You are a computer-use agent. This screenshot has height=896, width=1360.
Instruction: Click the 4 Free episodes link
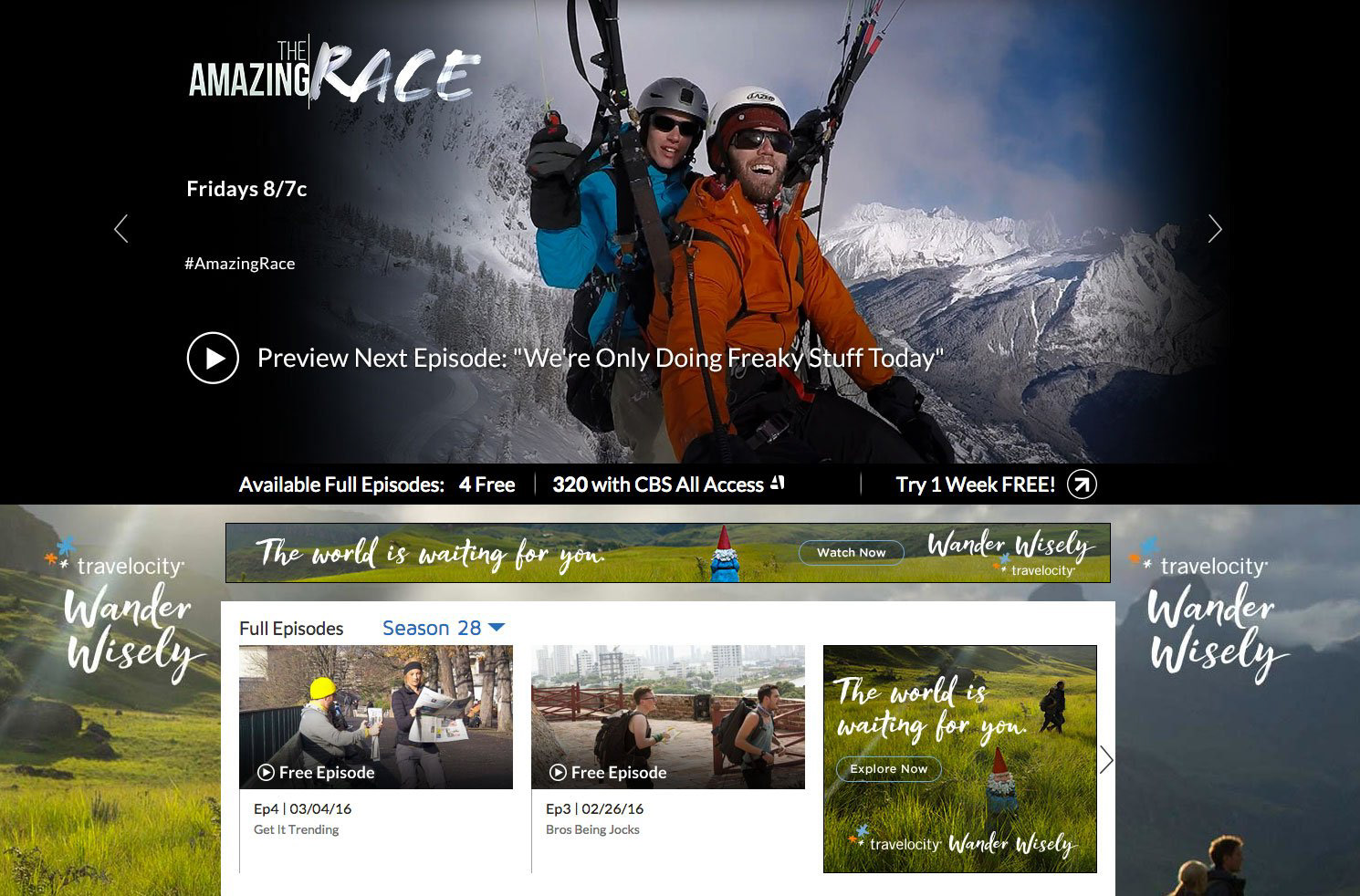487,484
